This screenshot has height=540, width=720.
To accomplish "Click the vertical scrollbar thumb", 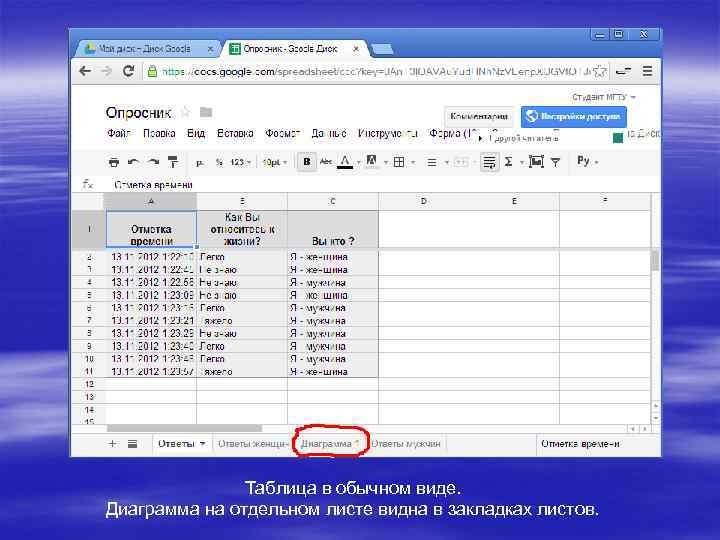I will click(655, 261).
